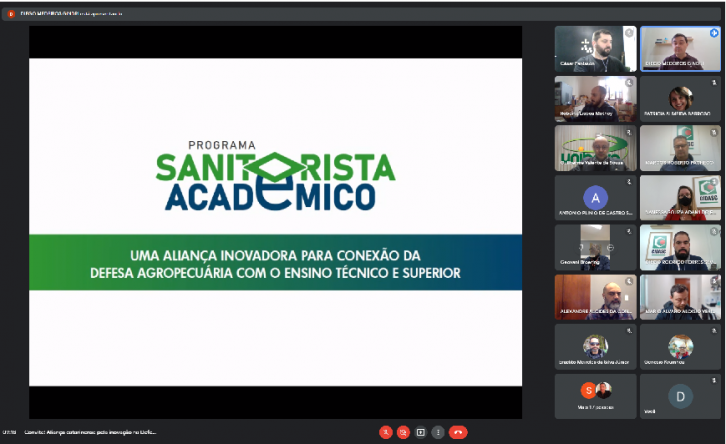Viewport: 726px width, 444px height.
Task: Select Guilherme Valente de Souza's Unibave tile
Action: point(595,148)
